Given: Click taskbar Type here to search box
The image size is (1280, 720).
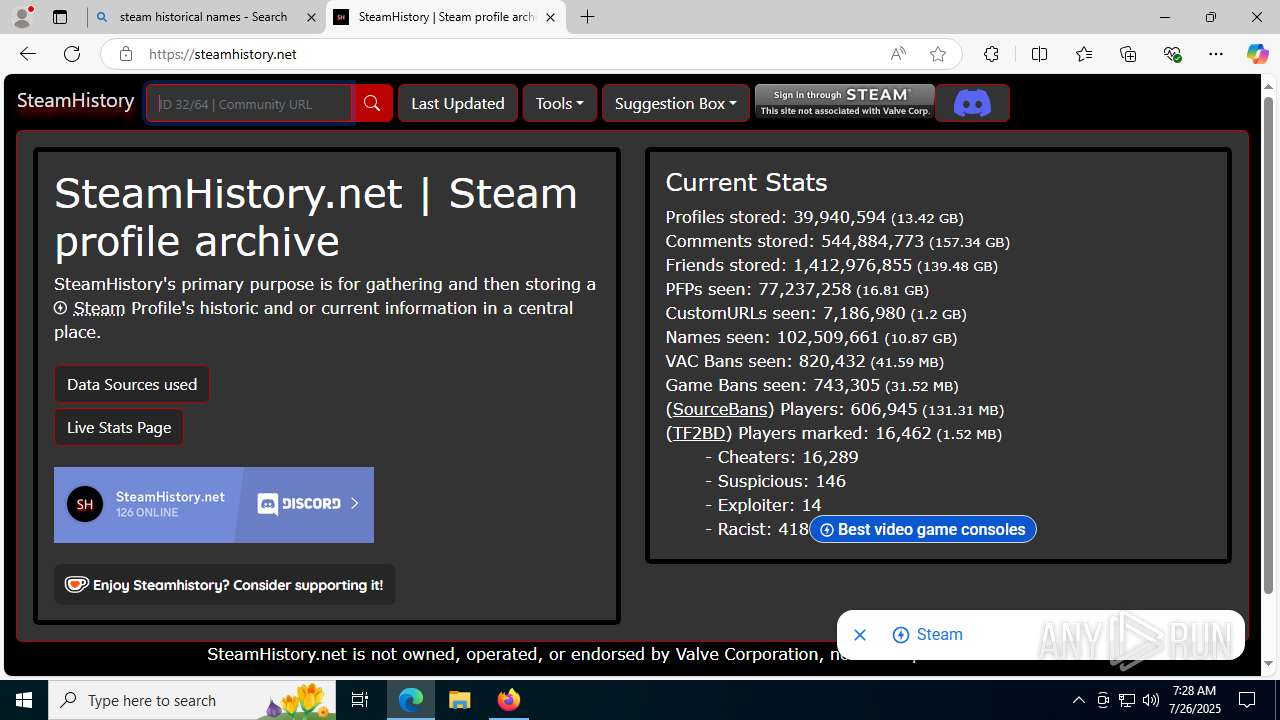Looking at the screenshot, I should (192, 700).
